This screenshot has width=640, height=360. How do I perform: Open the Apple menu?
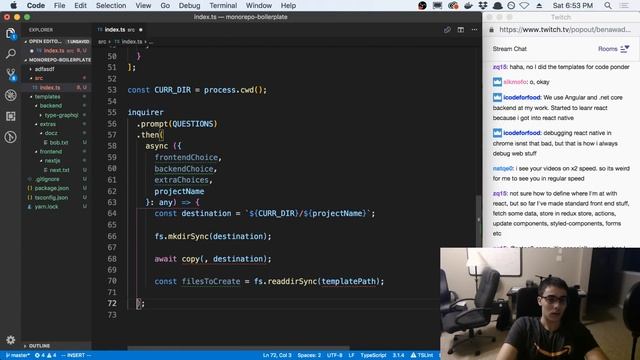tap(13, 5)
